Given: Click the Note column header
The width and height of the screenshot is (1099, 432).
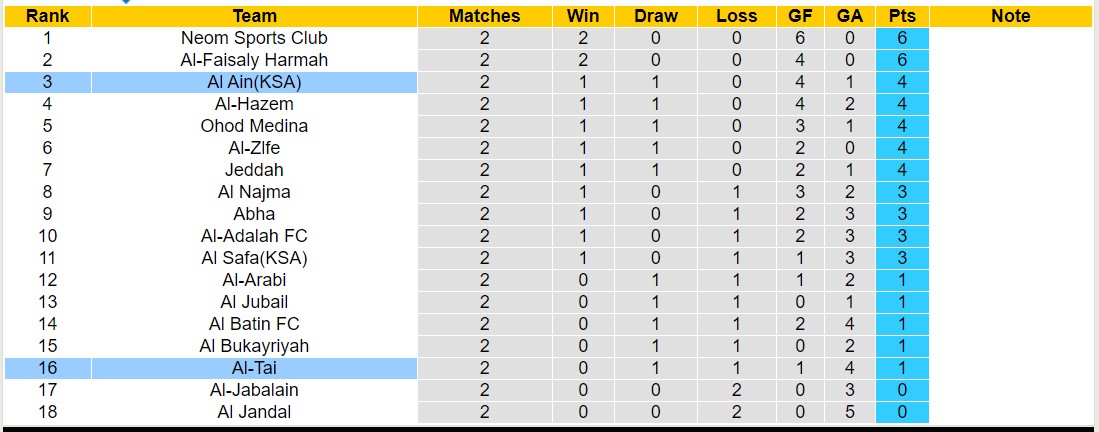Looking at the screenshot, I should click(x=1011, y=16).
